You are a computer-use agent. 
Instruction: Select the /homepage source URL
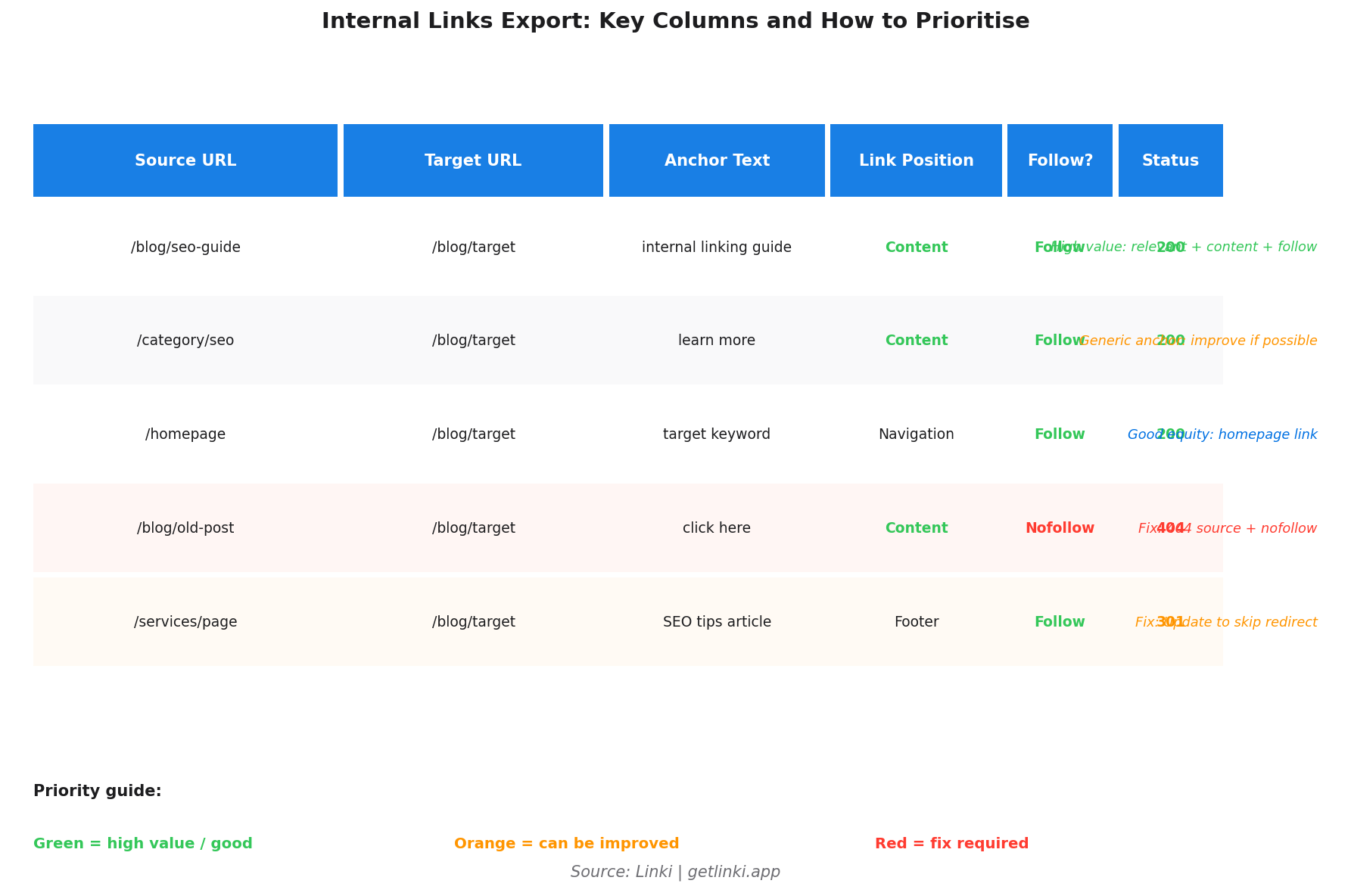[x=185, y=434]
